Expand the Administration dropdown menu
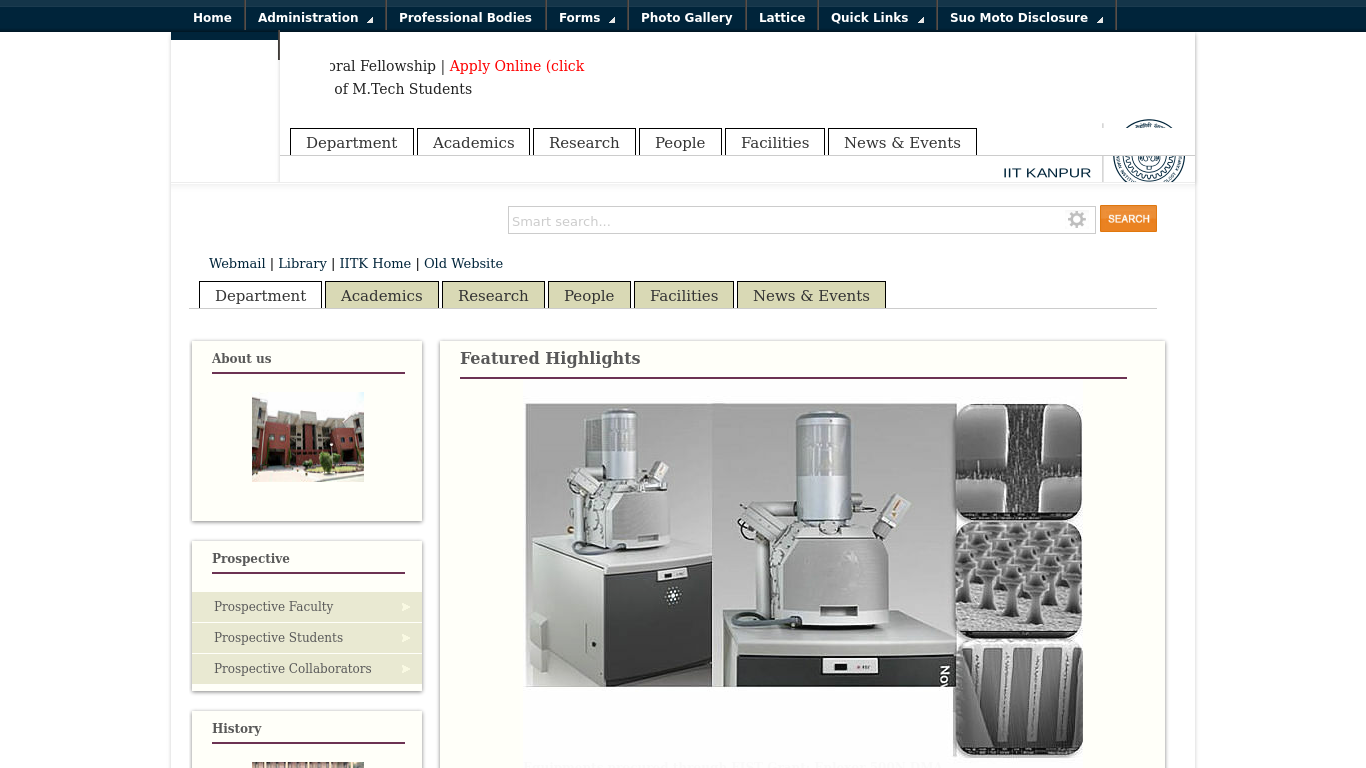This screenshot has height=768, width=1366. 308,17
